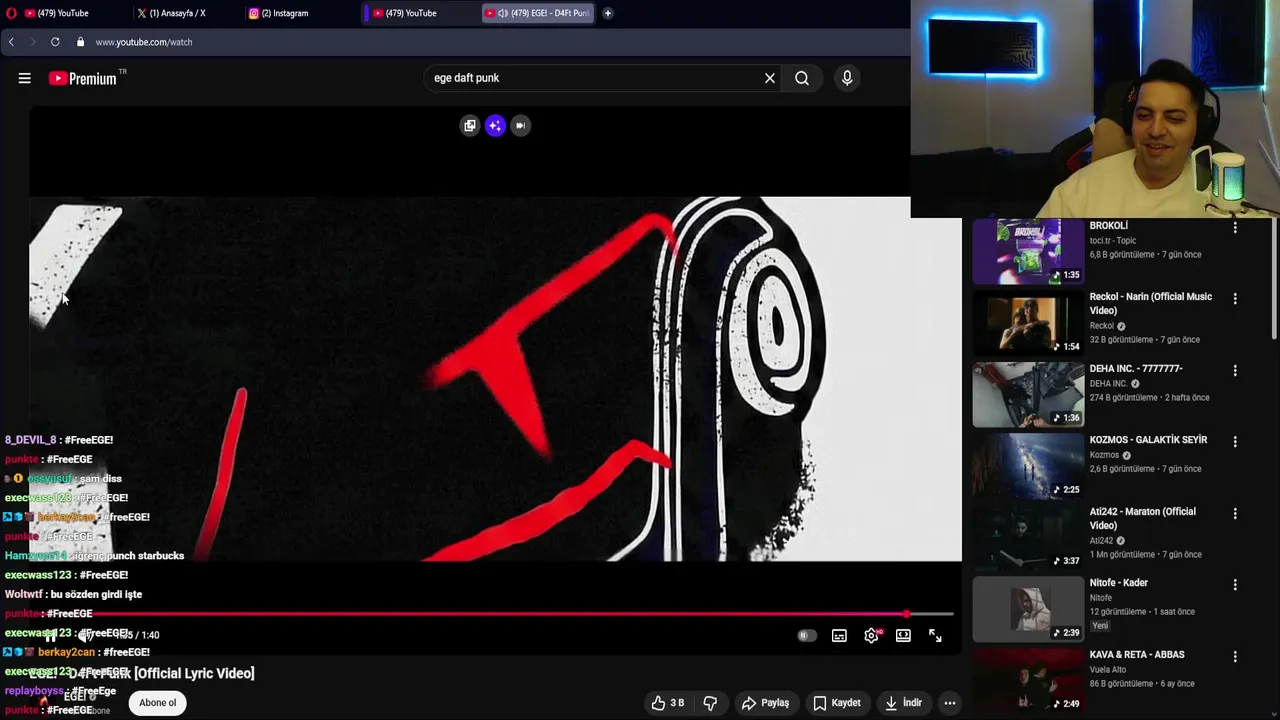Click 'Vuela Alto' channel name
The image size is (1280, 720).
[x=1108, y=670]
